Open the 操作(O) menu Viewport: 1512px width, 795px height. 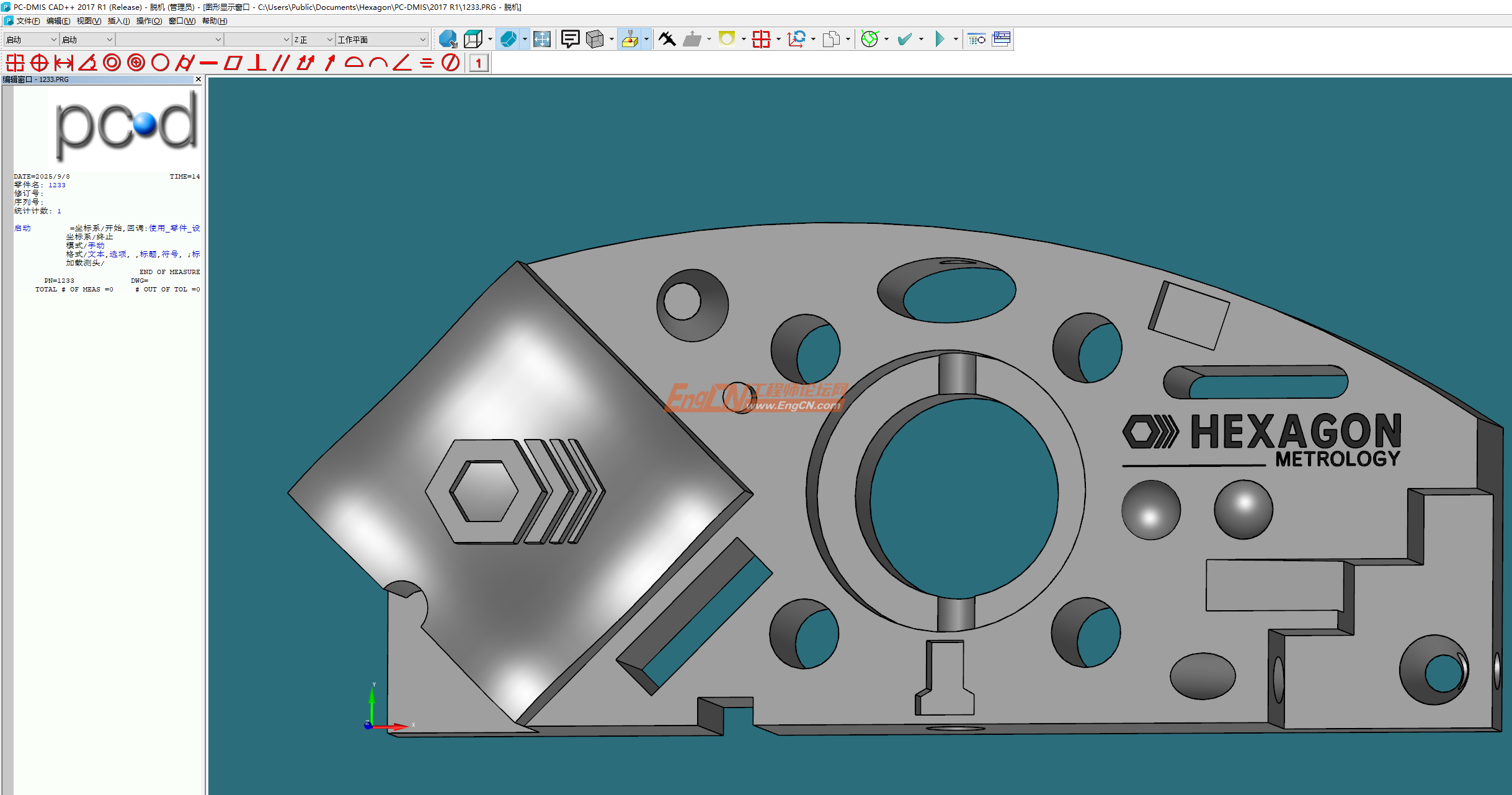point(149,21)
